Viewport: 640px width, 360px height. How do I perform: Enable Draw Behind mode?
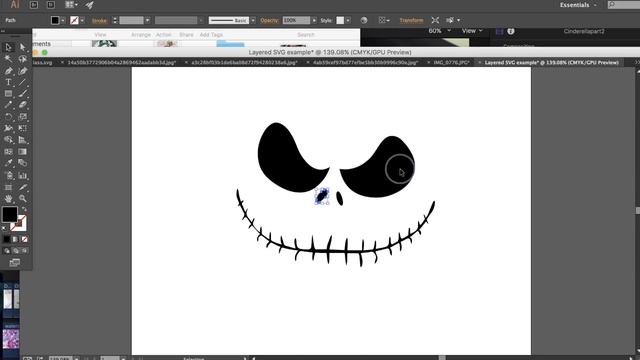coord(16,251)
